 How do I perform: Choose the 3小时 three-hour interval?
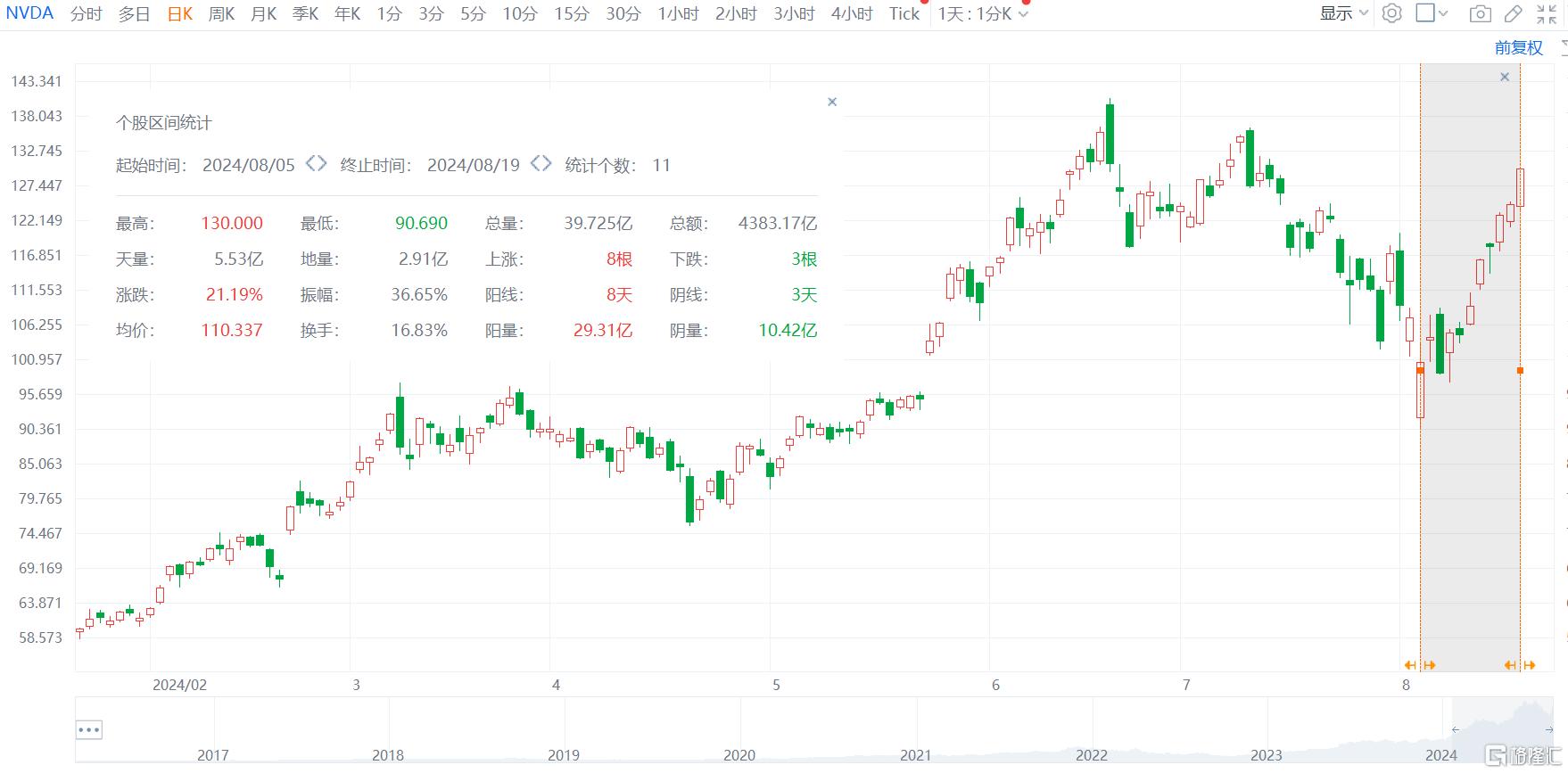click(794, 13)
